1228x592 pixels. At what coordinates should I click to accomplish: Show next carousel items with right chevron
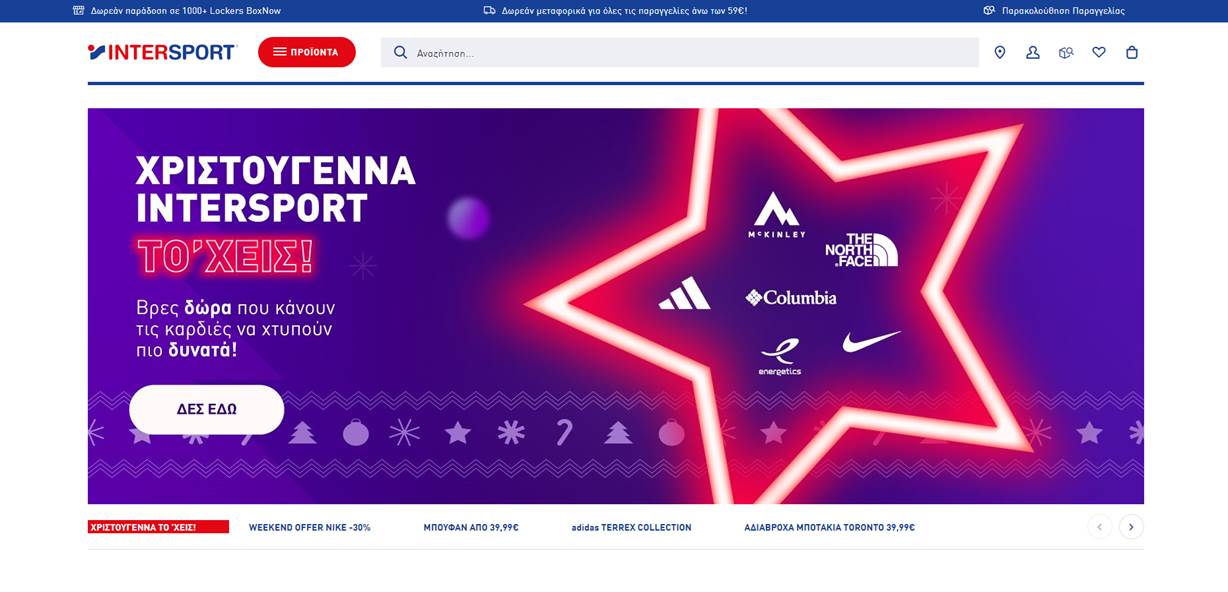point(1131,527)
